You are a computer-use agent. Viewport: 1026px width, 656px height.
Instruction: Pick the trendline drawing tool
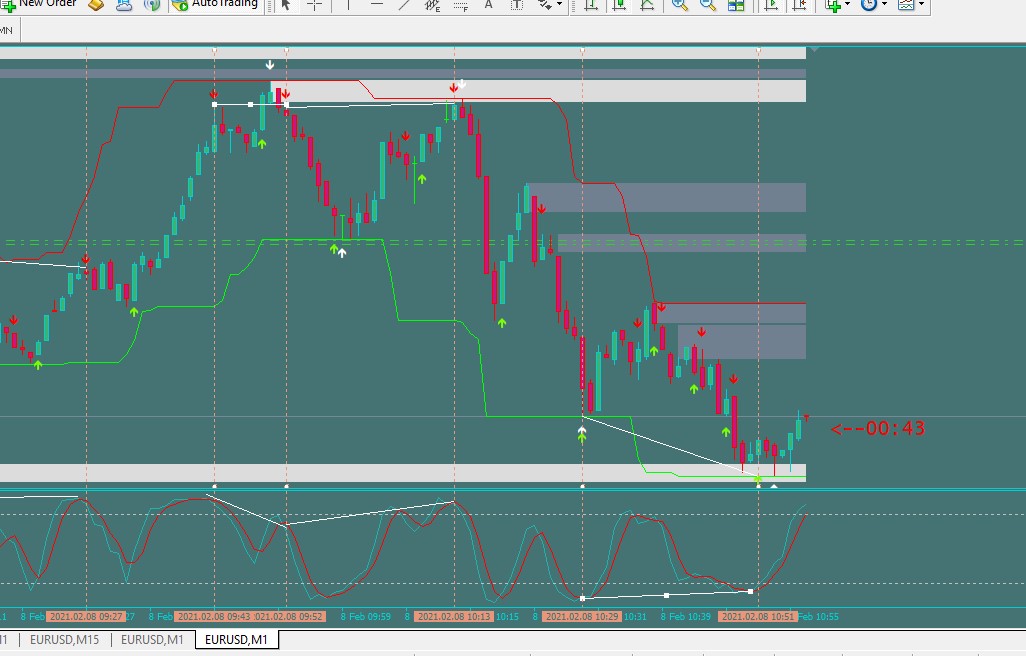(x=404, y=5)
